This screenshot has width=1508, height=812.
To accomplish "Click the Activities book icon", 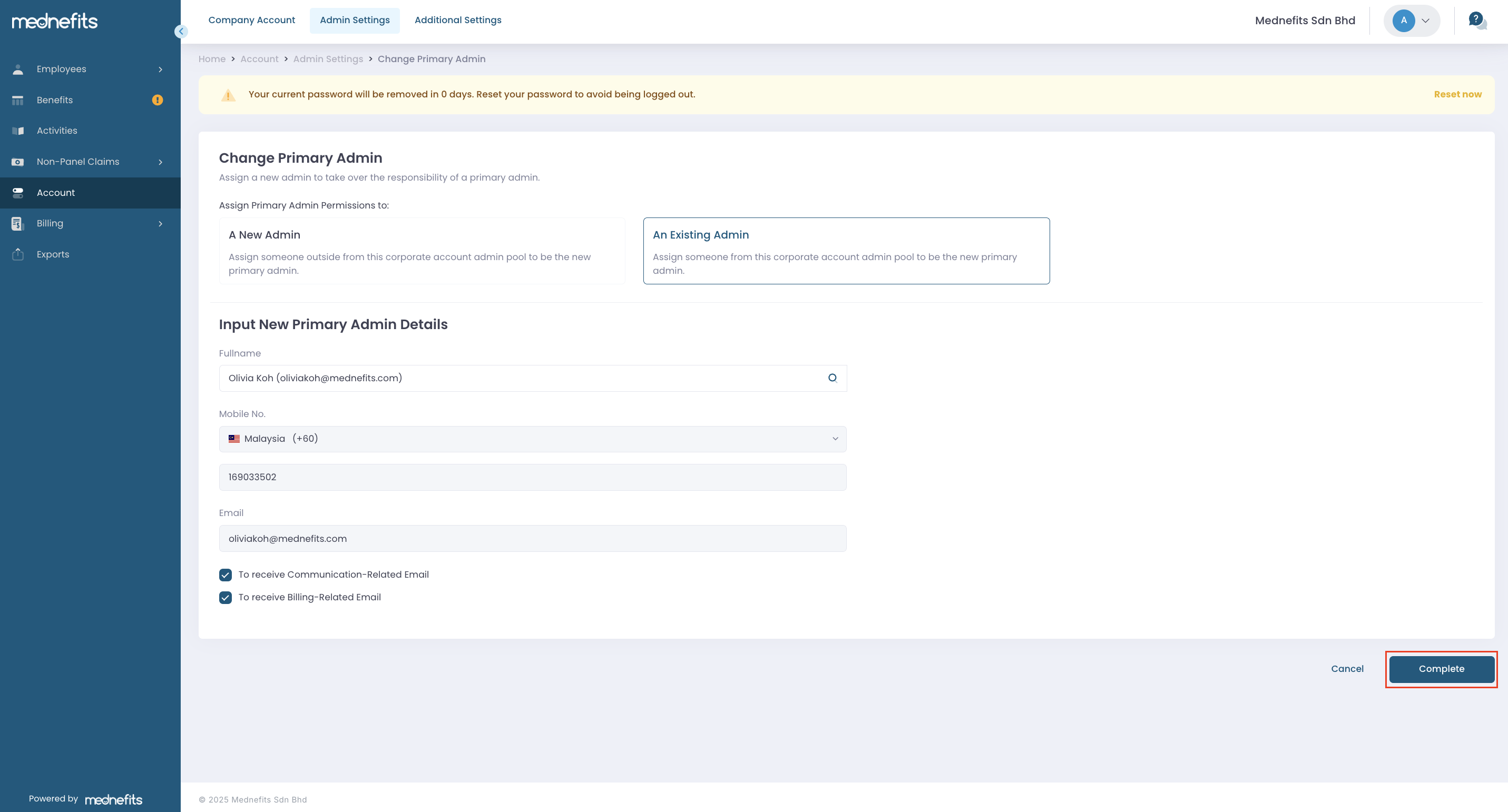I will pos(18,131).
